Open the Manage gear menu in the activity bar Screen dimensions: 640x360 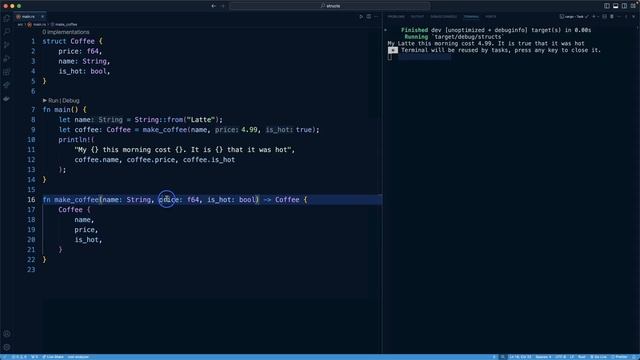tap(7, 347)
